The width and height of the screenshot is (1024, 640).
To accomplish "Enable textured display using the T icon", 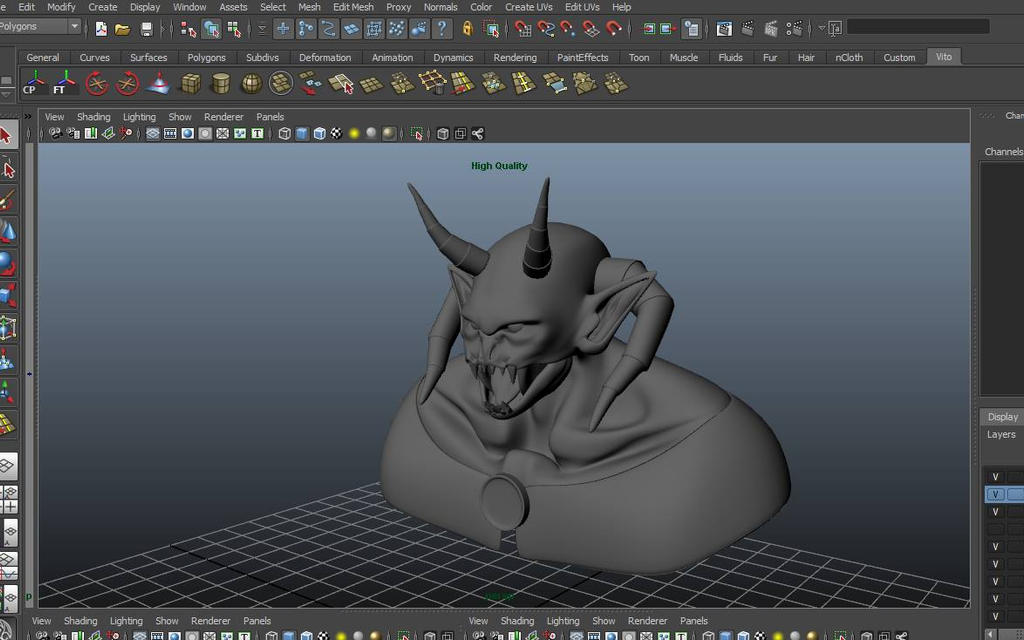I will tap(256, 133).
